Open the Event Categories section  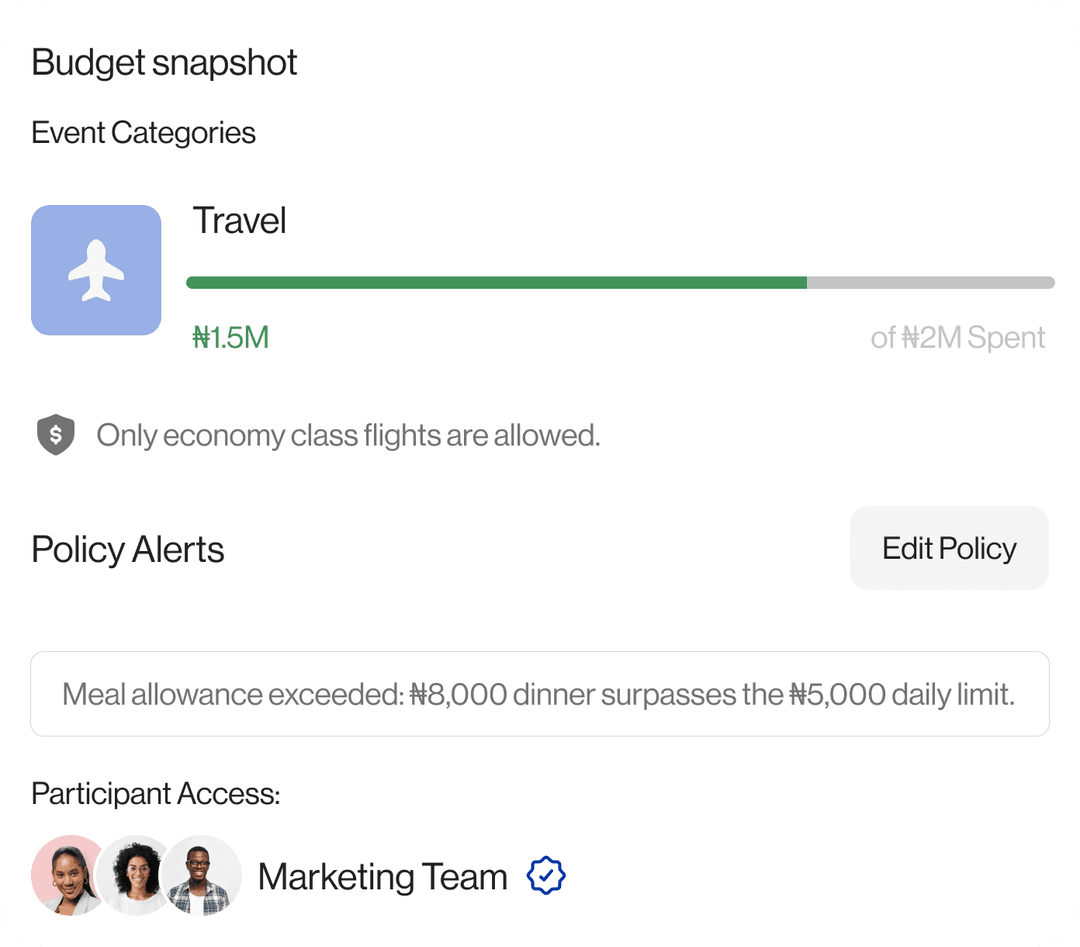coord(143,132)
